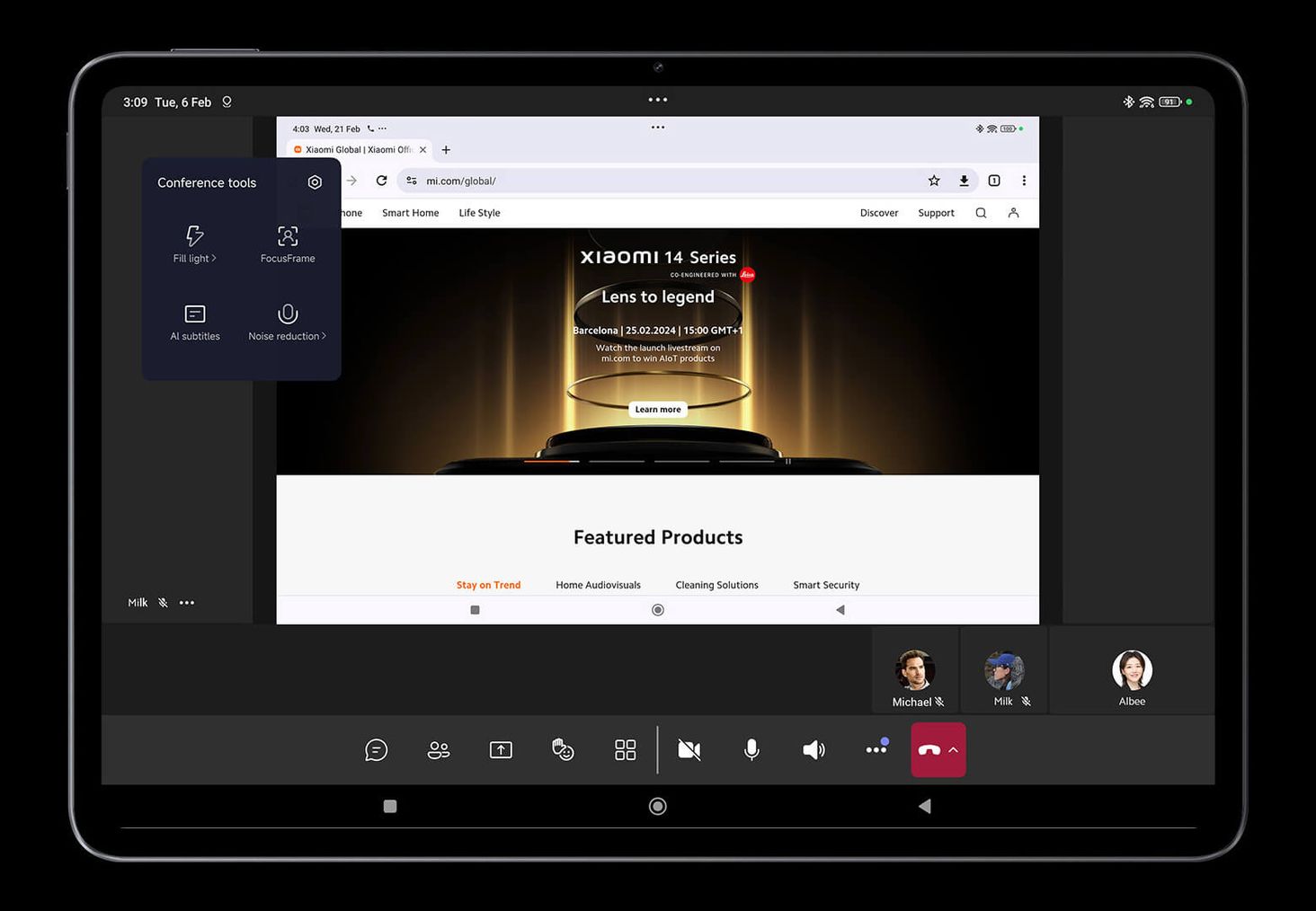Open the participants list icon
Viewport: 1316px width, 911px height.
coord(439,750)
